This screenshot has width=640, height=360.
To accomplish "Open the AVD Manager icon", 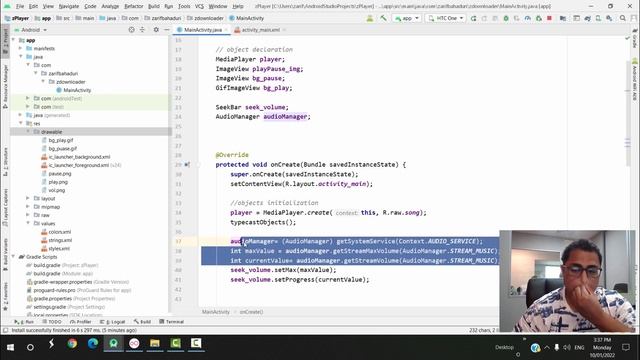I will coord(598,18).
